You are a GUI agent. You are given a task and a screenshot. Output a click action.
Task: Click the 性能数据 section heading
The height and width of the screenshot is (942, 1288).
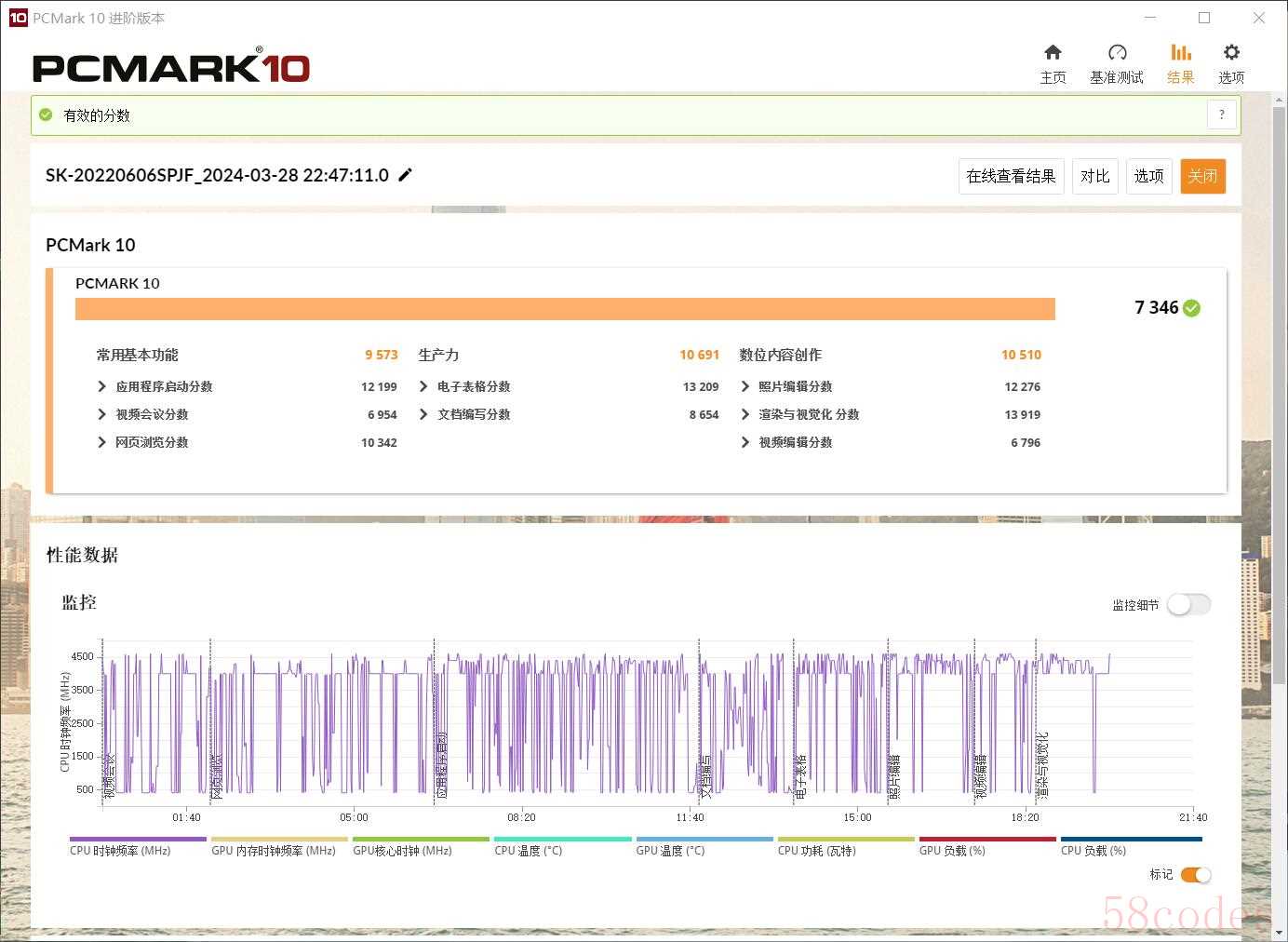(x=82, y=555)
